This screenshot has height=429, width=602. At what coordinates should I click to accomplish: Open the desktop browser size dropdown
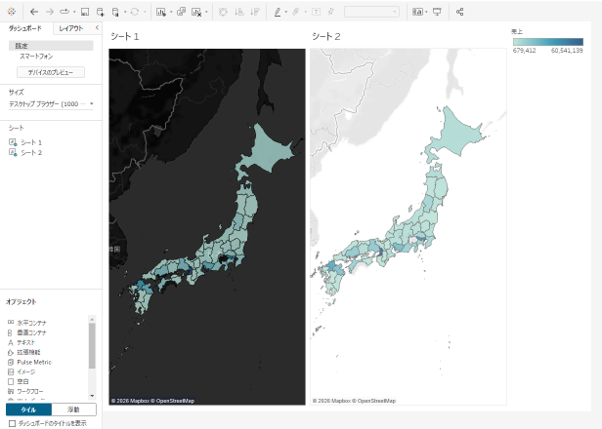point(51,104)
